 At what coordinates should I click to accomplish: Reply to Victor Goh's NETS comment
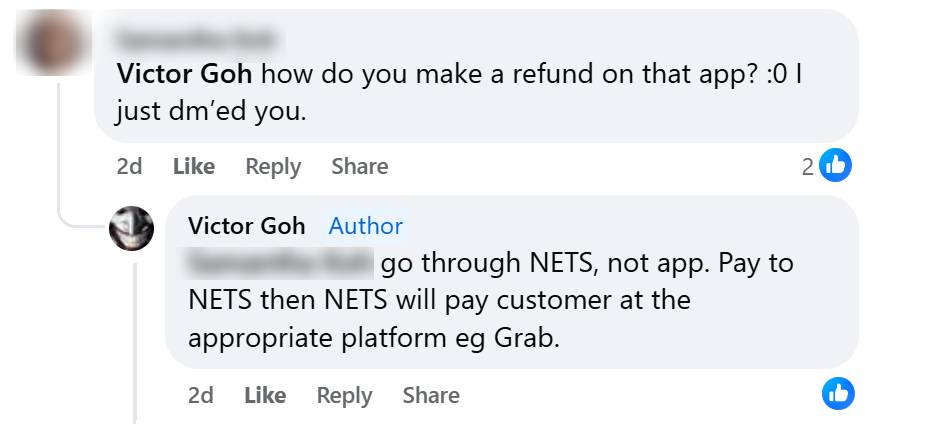pos(344,396)
